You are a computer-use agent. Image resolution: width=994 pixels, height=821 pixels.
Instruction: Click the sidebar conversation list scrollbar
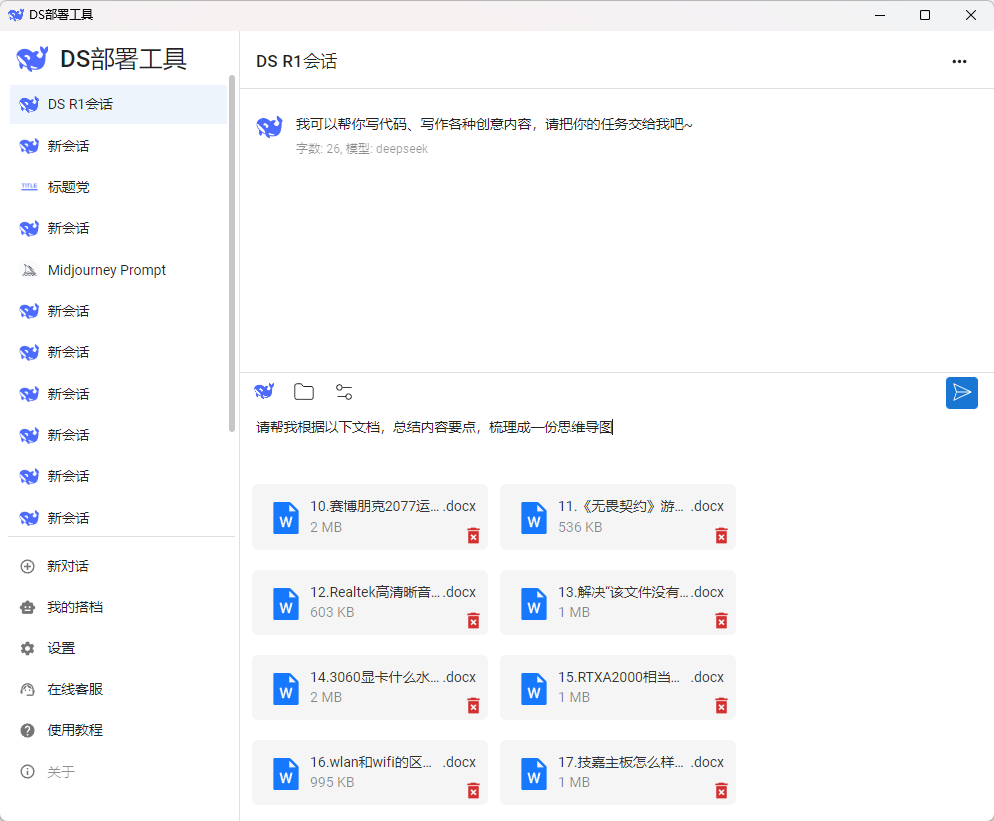coord(232,254)
